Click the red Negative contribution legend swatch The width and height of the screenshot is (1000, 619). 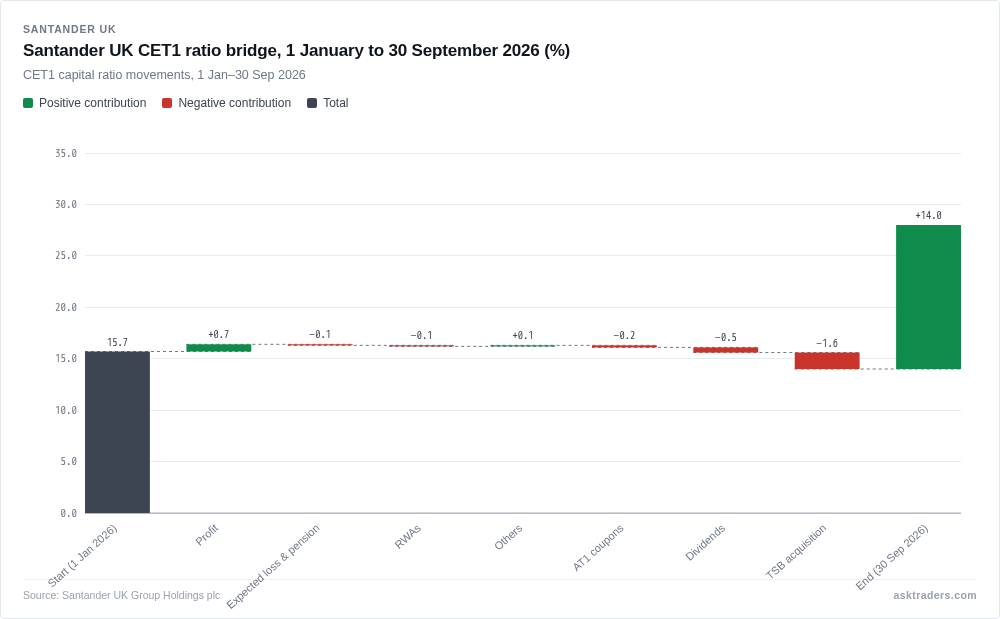(167, 103)
